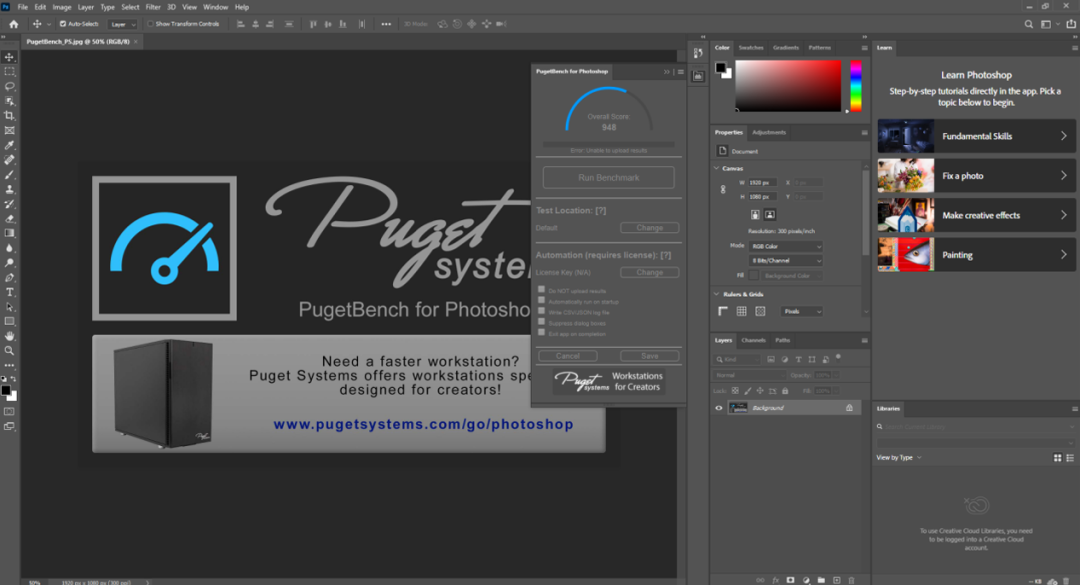
Task: Open the RGB Color mode dropdown
Action: point(786,246)
